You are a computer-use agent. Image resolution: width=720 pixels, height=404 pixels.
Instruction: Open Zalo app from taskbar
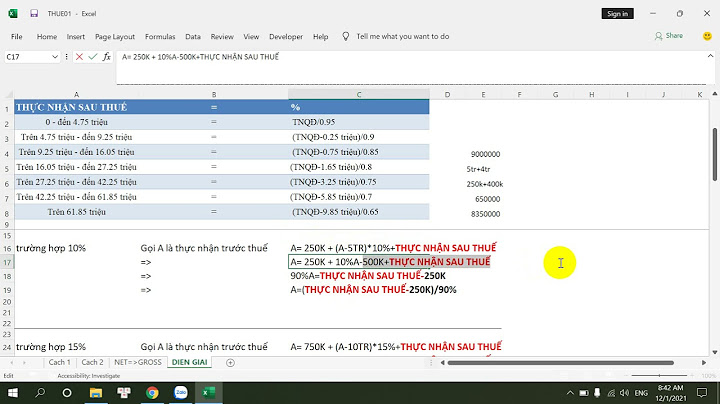point(180,393)
